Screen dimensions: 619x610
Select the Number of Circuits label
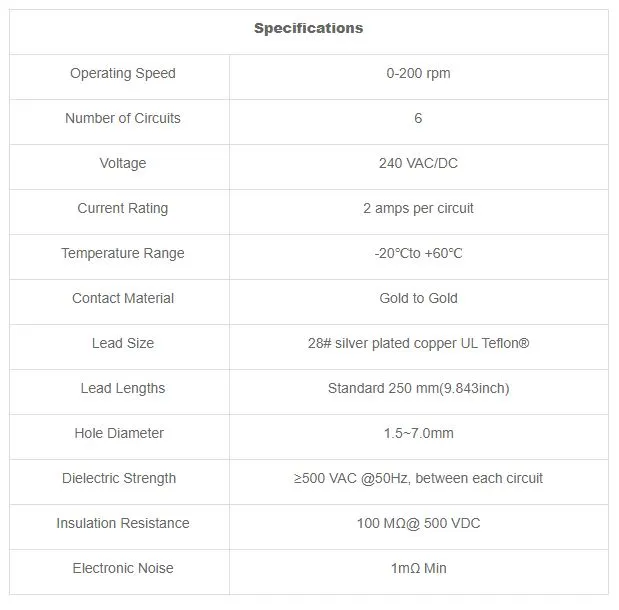123,118
